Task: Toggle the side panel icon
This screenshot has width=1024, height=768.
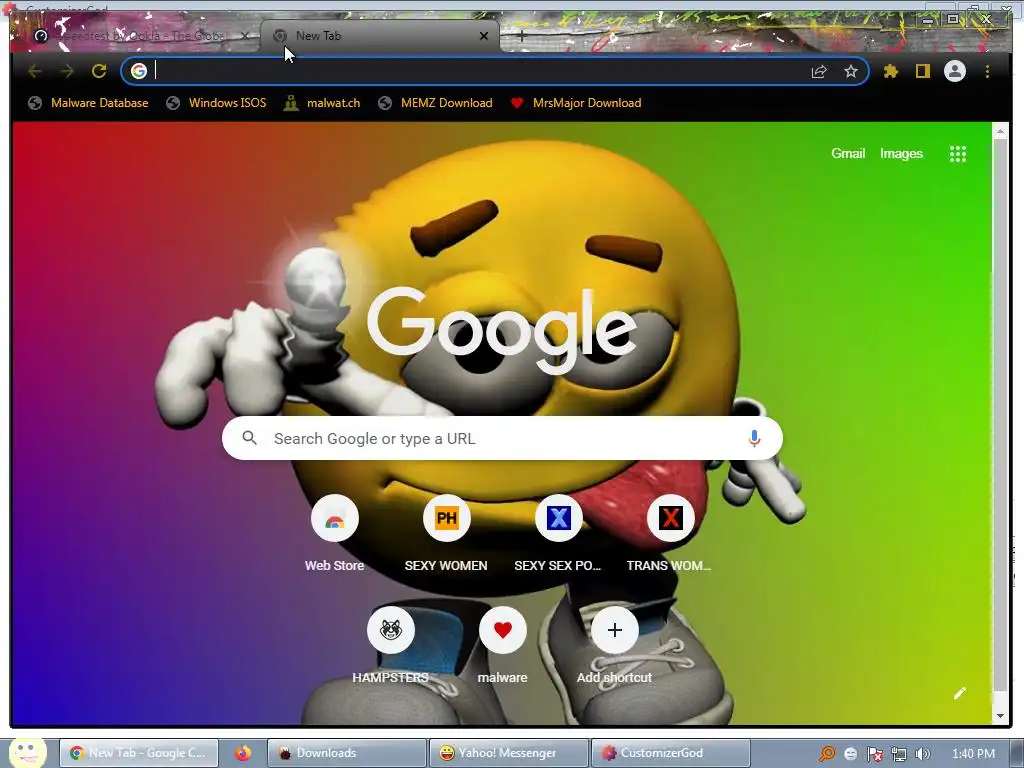Action: (922, 71)
